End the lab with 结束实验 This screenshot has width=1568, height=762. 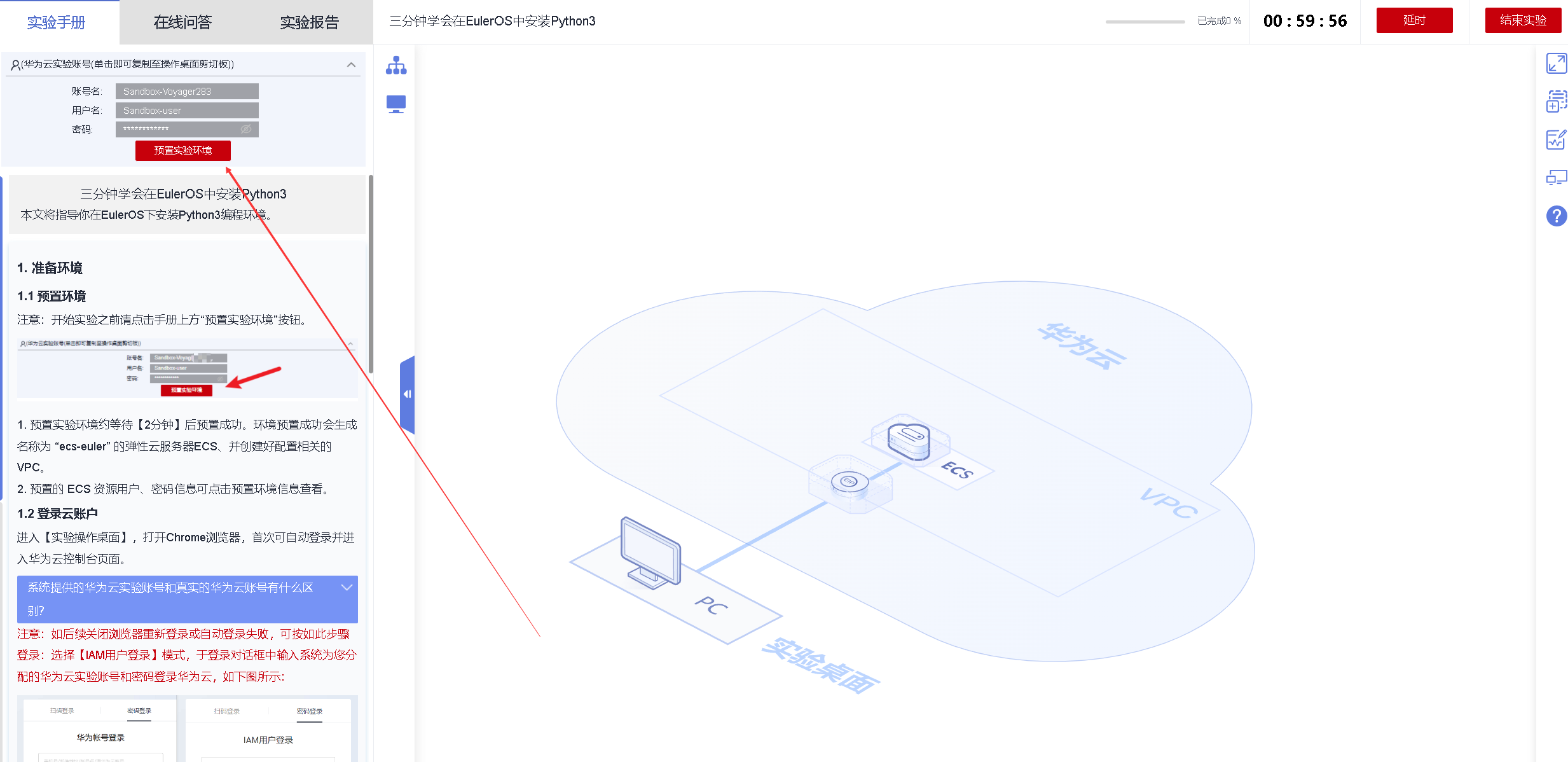(x=1522, y=20)
